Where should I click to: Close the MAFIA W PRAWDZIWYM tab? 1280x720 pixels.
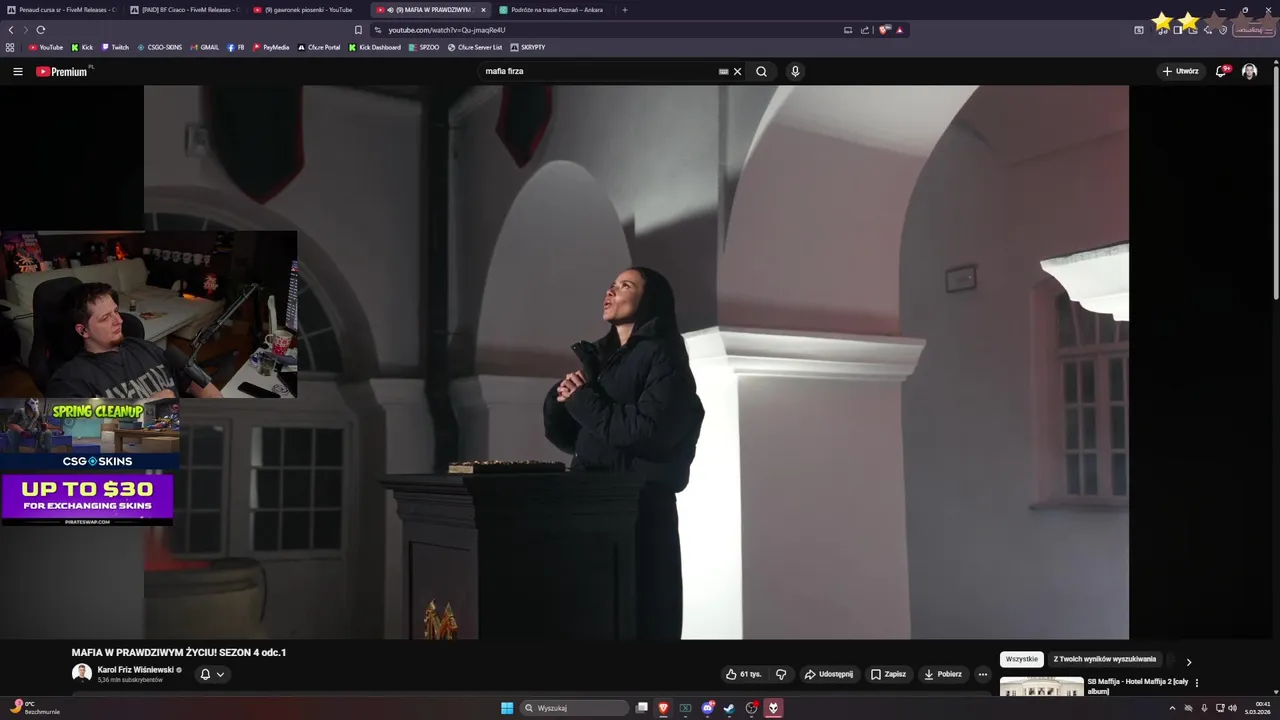[x=483, y=10]
